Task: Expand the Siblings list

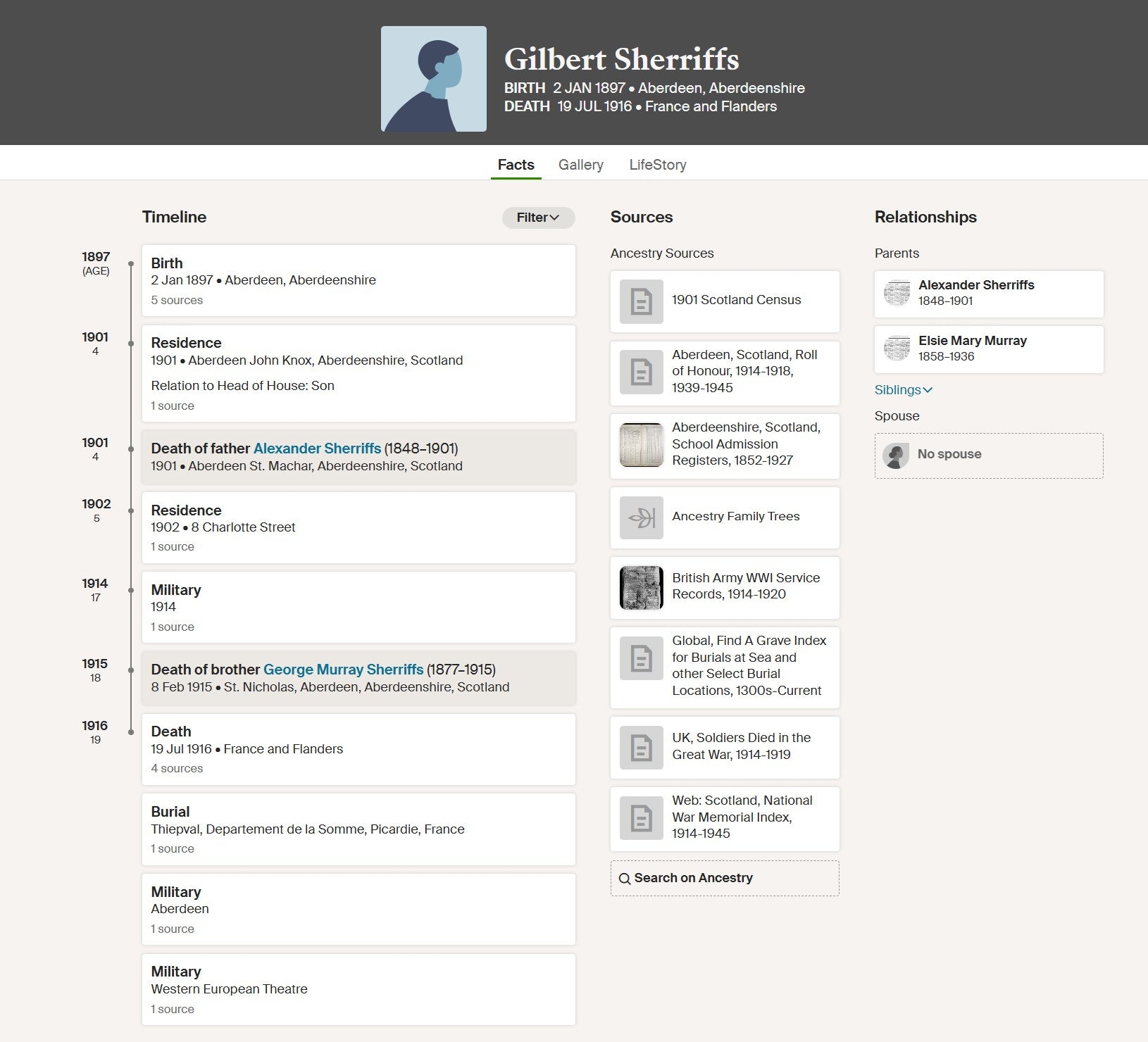Action: coord(903,390)
